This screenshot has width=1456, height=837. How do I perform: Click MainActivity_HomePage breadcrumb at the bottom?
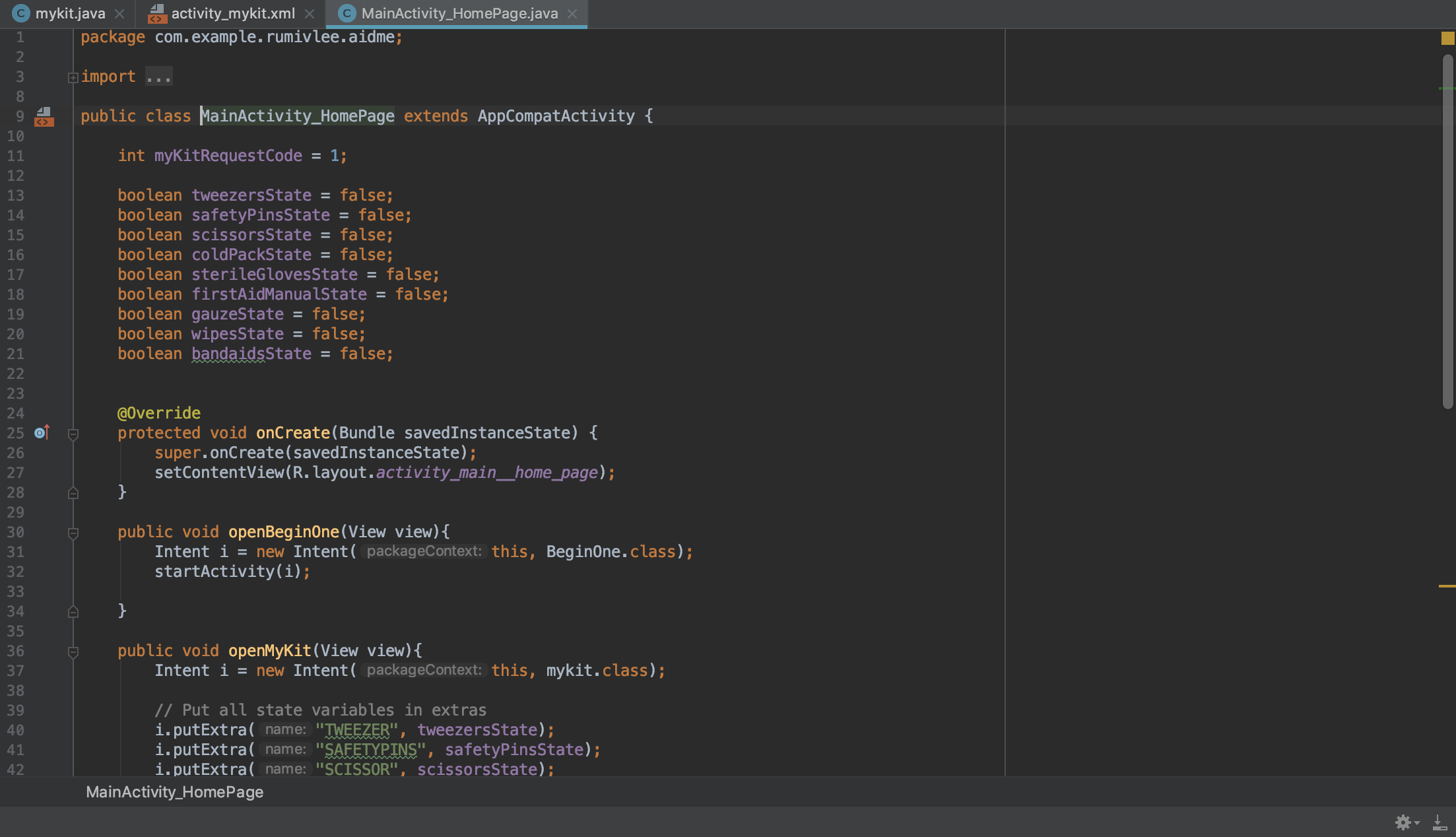(174, 791)
